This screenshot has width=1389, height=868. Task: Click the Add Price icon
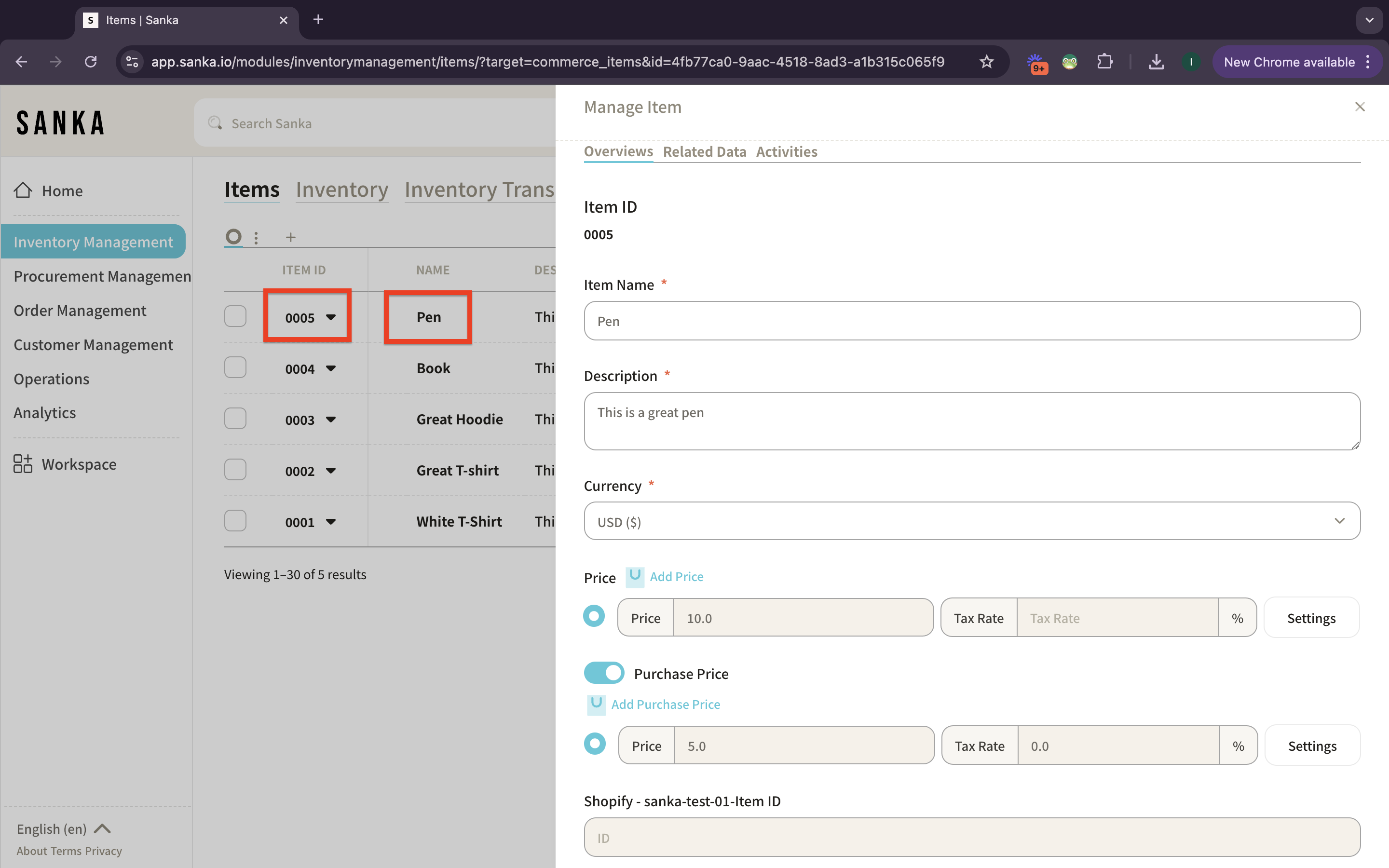click(x=635, y=576)
